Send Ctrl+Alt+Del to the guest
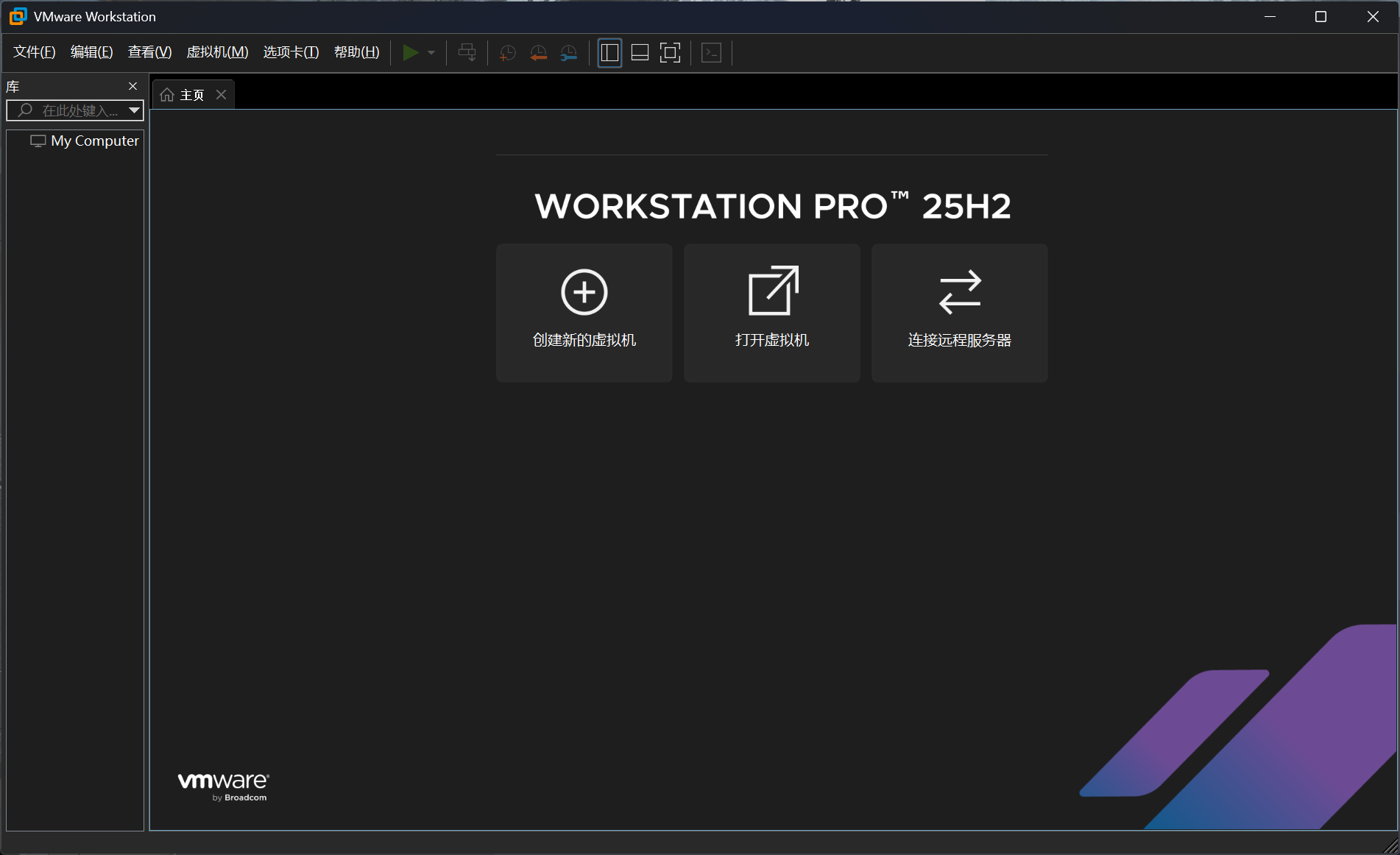The height and width of the screenshot is (855, 1400). [x=467, y=52]
